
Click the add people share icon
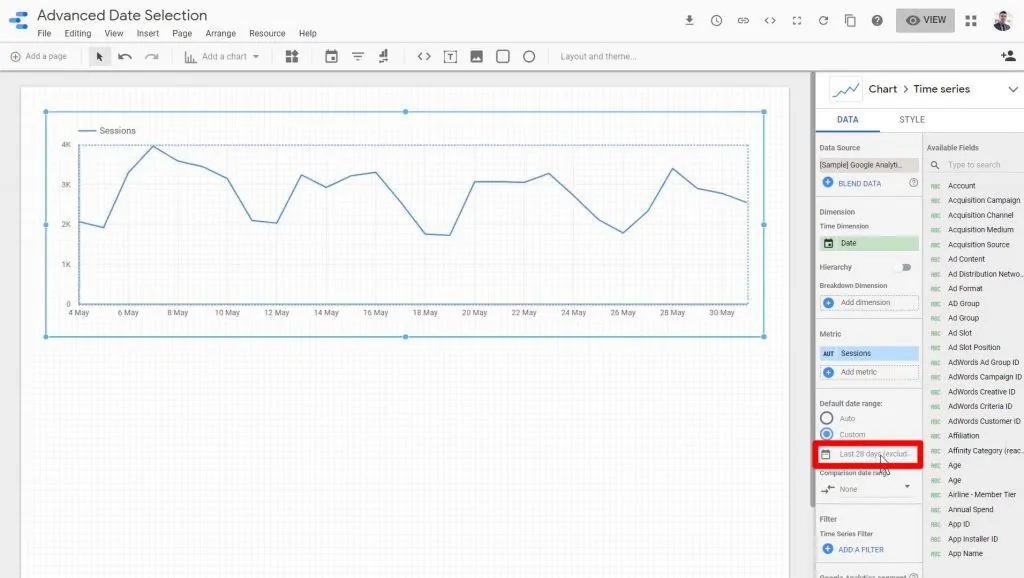[1007, 57]
